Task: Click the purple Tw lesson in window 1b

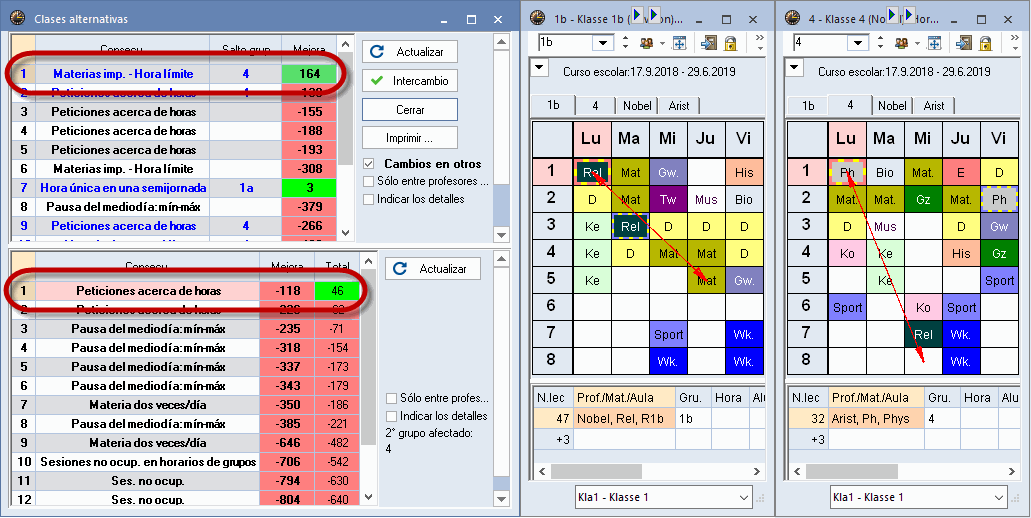Action: click(x=668, y=199)
